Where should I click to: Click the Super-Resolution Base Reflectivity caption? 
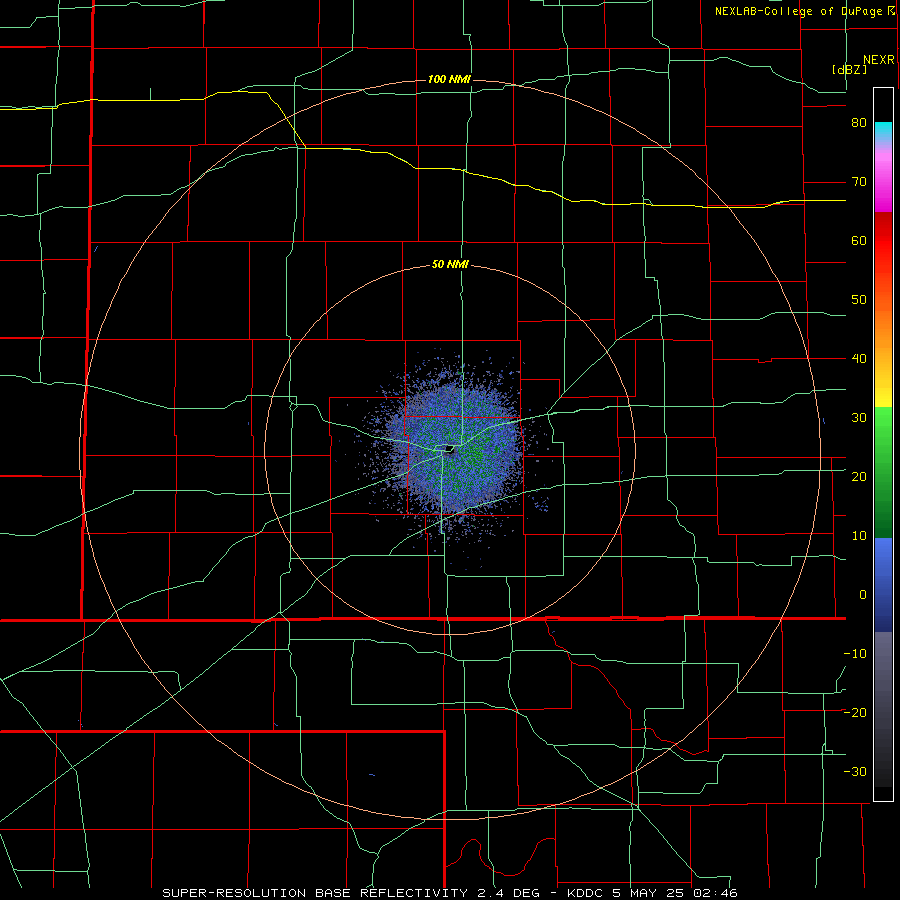click(450, 893)
